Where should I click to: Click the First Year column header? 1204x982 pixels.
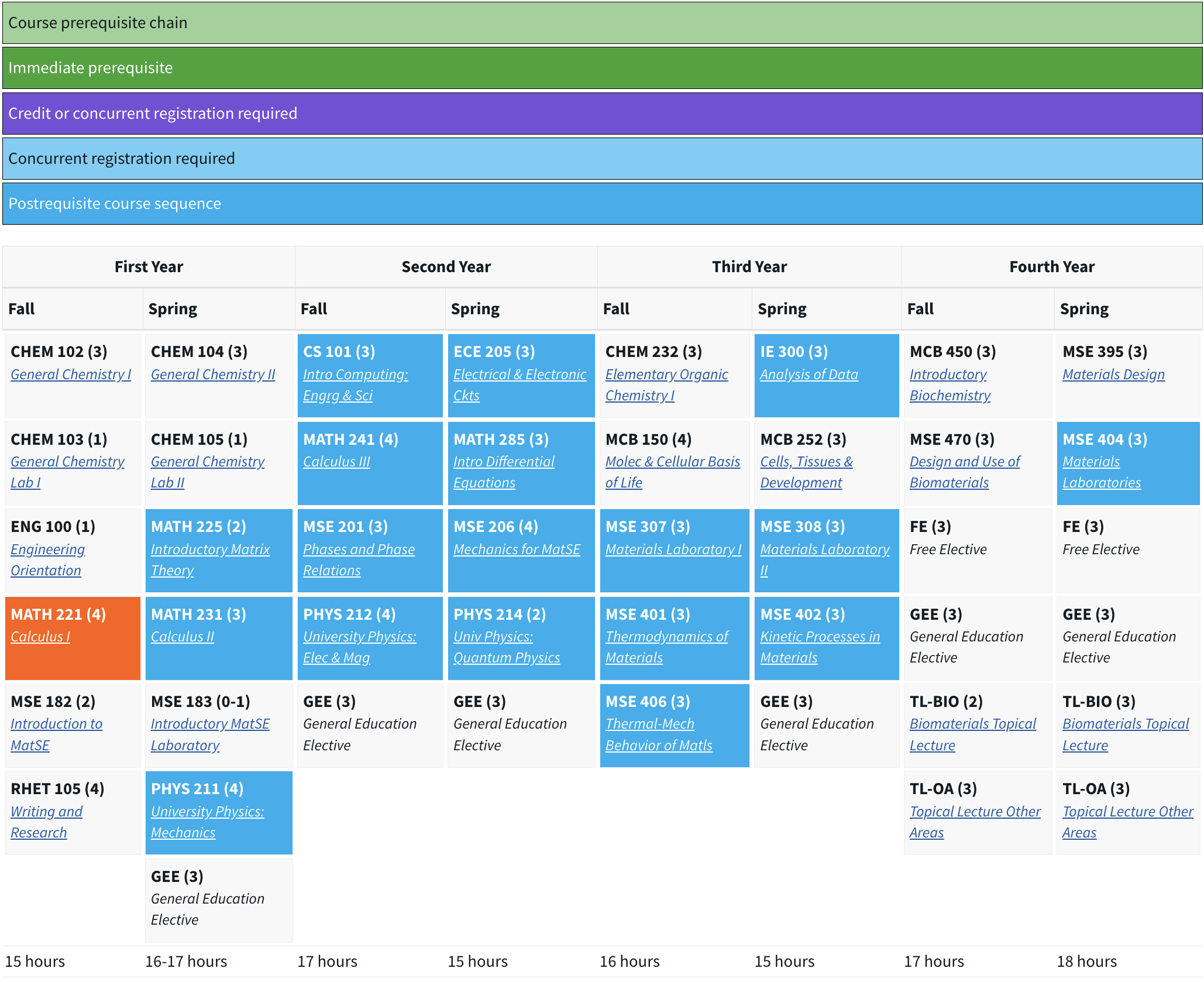point(149,267)
